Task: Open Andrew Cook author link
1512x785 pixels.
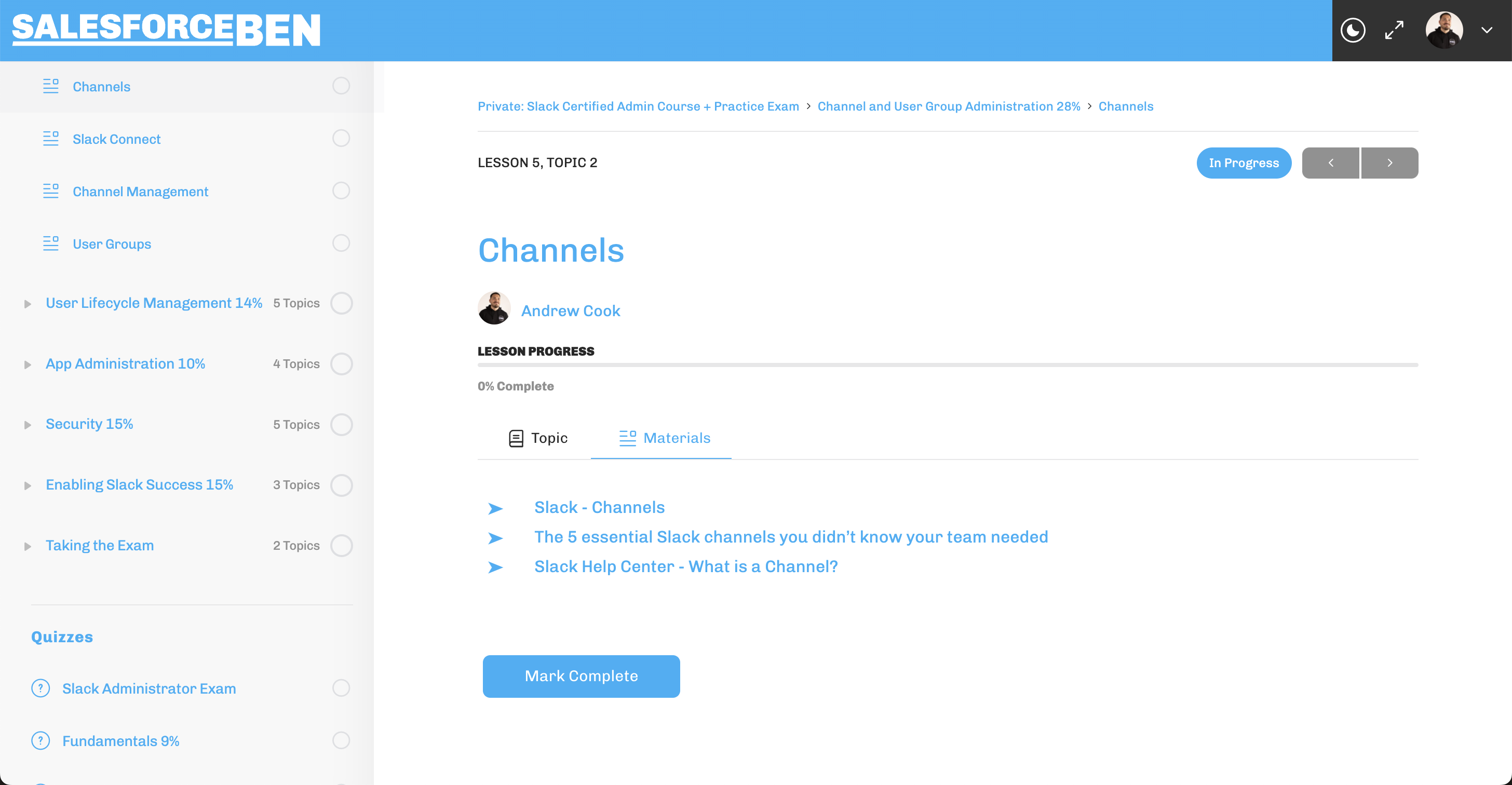Action: pyautogui.click(x=571, y=311)
